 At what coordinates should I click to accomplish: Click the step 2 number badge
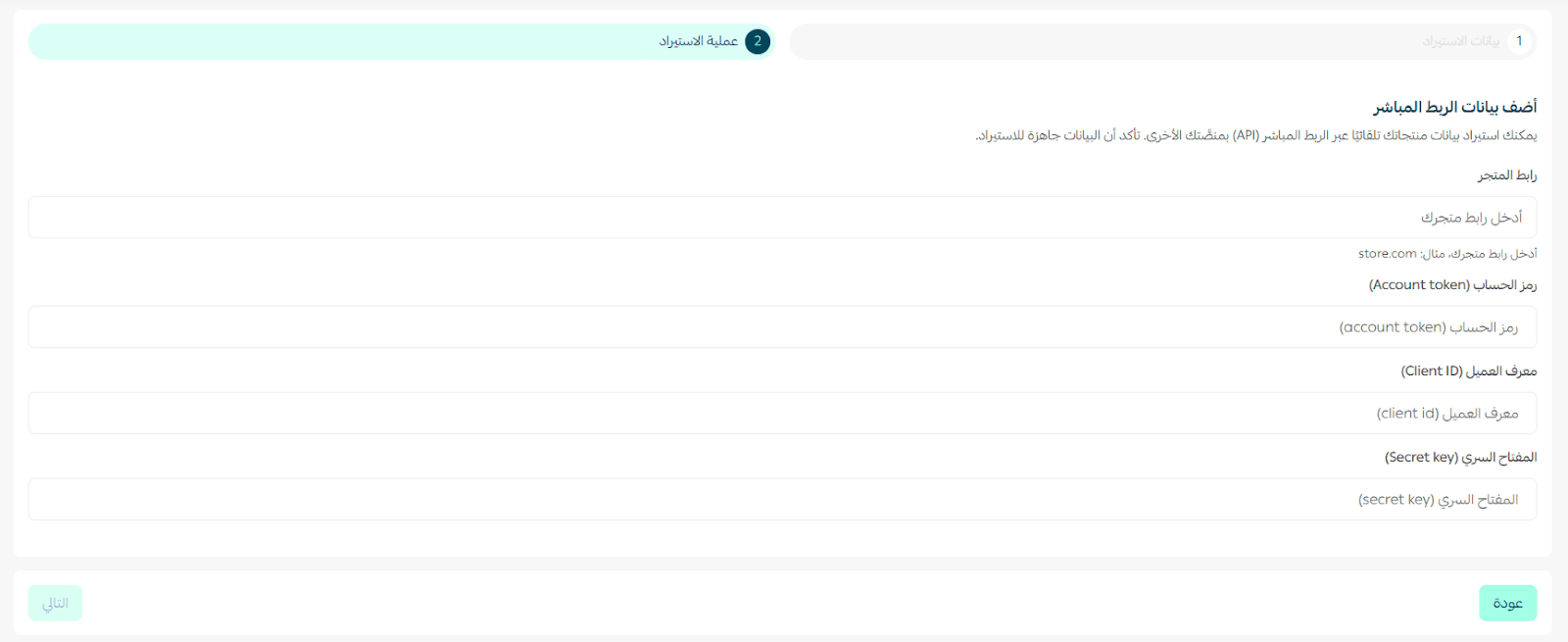tap(758, 41)
